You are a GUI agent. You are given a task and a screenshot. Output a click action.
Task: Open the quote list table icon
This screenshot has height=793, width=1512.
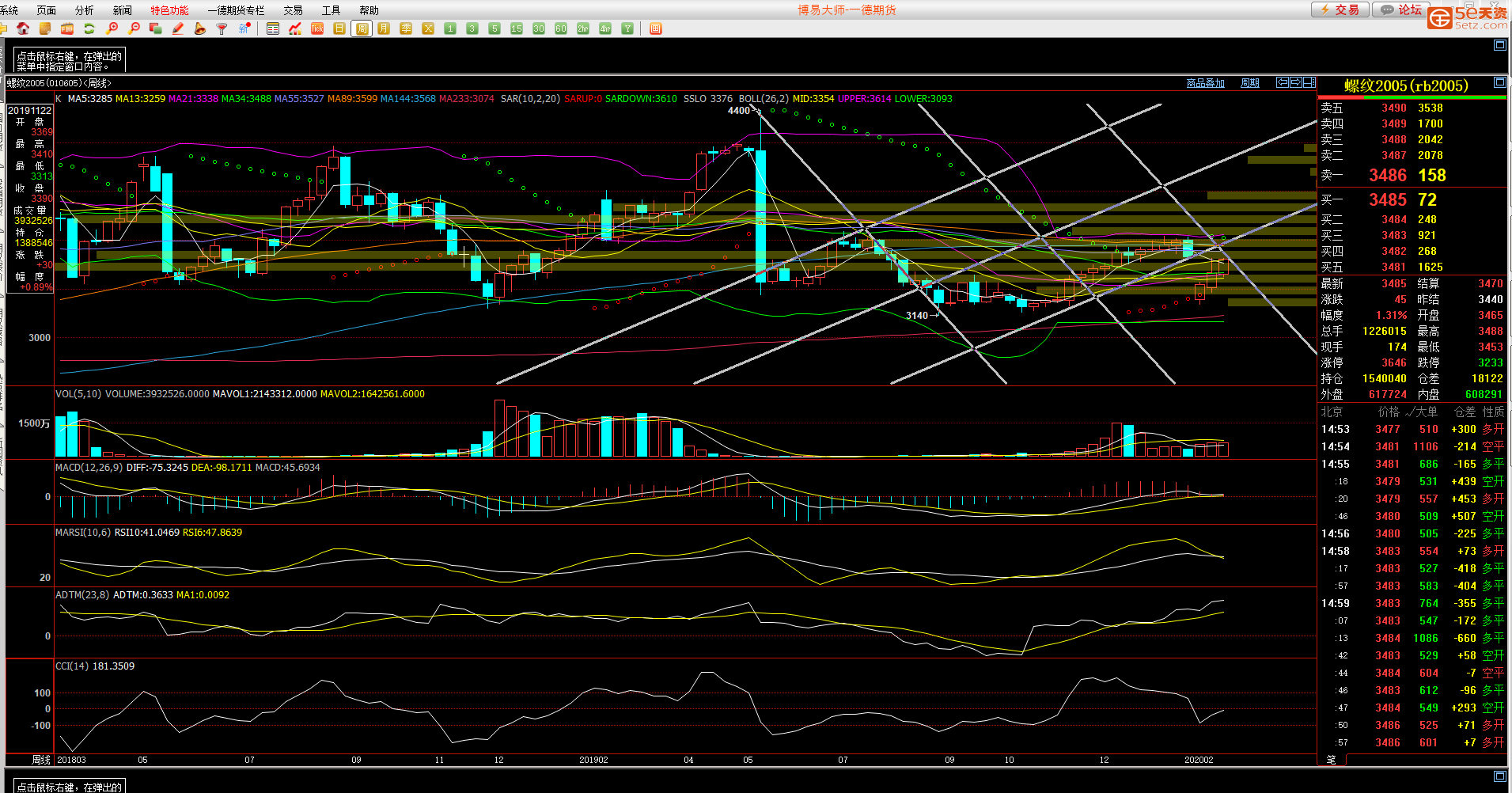coord(273,28)
